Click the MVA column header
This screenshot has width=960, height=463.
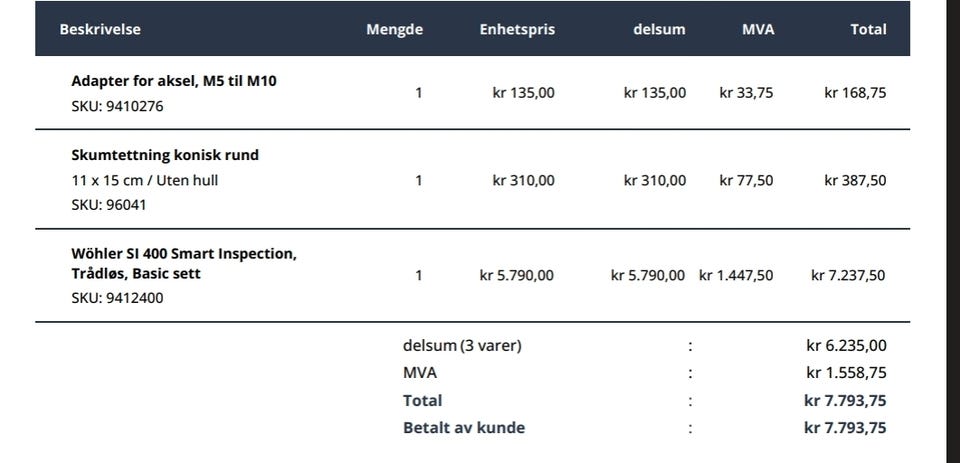(758, 29)
